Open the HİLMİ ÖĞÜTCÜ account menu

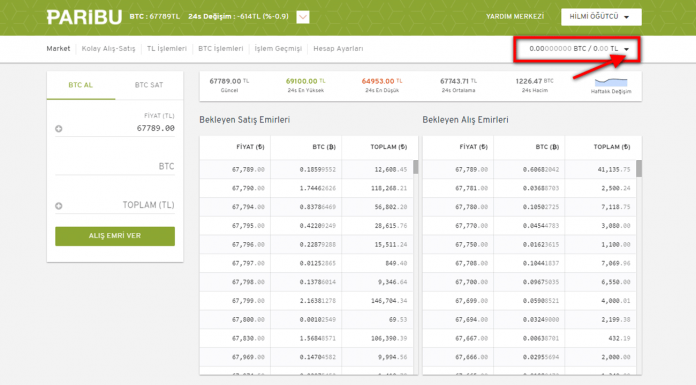601,17
